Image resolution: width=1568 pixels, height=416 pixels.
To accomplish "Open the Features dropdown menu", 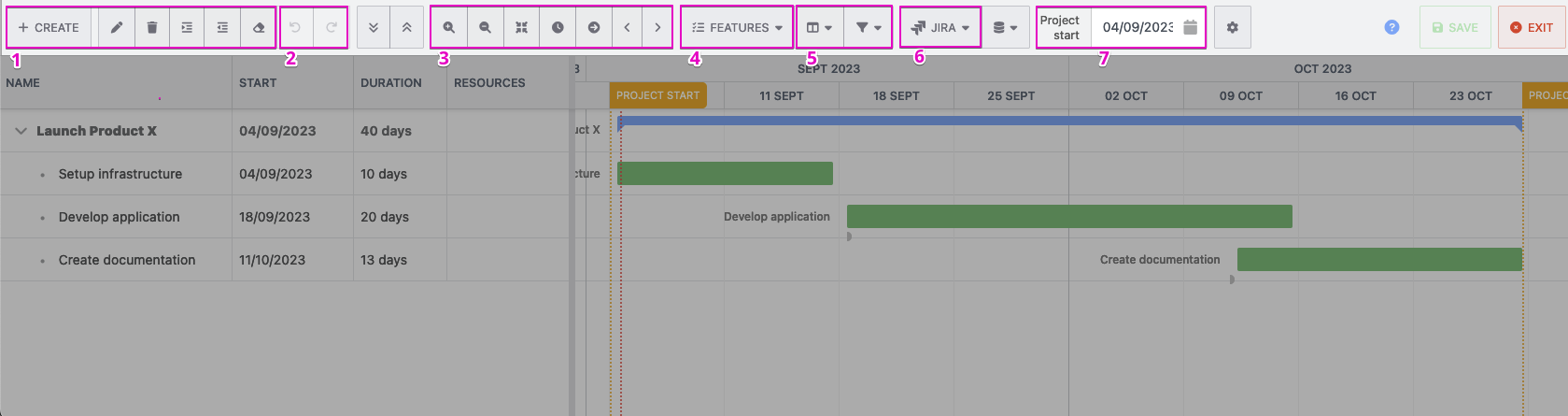I will tap(737, 28).
